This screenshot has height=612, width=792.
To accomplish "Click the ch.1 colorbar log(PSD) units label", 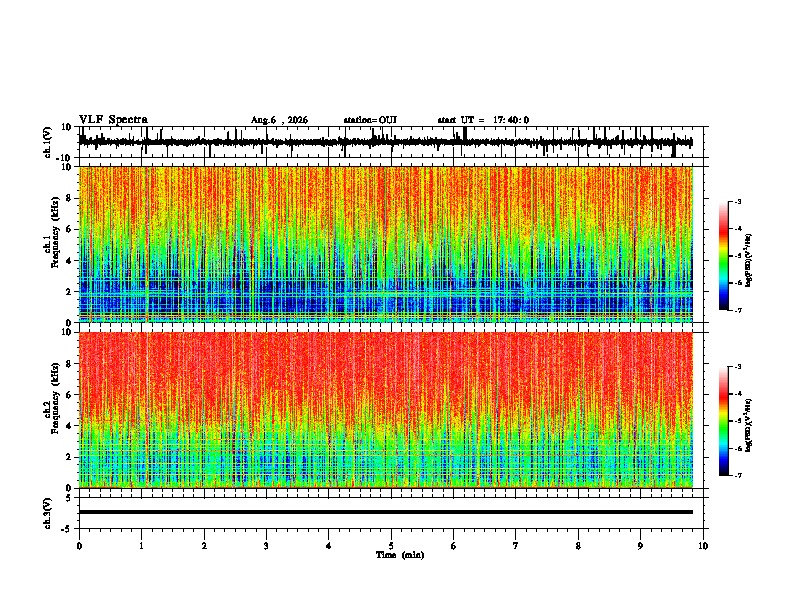I will pyautogui.click(x=748, y=260).
